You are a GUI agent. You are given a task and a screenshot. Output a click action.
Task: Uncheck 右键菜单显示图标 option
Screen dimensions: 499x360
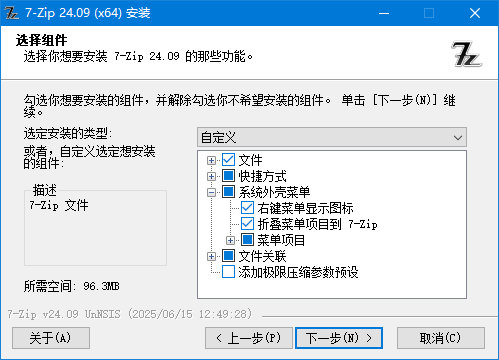247,208
